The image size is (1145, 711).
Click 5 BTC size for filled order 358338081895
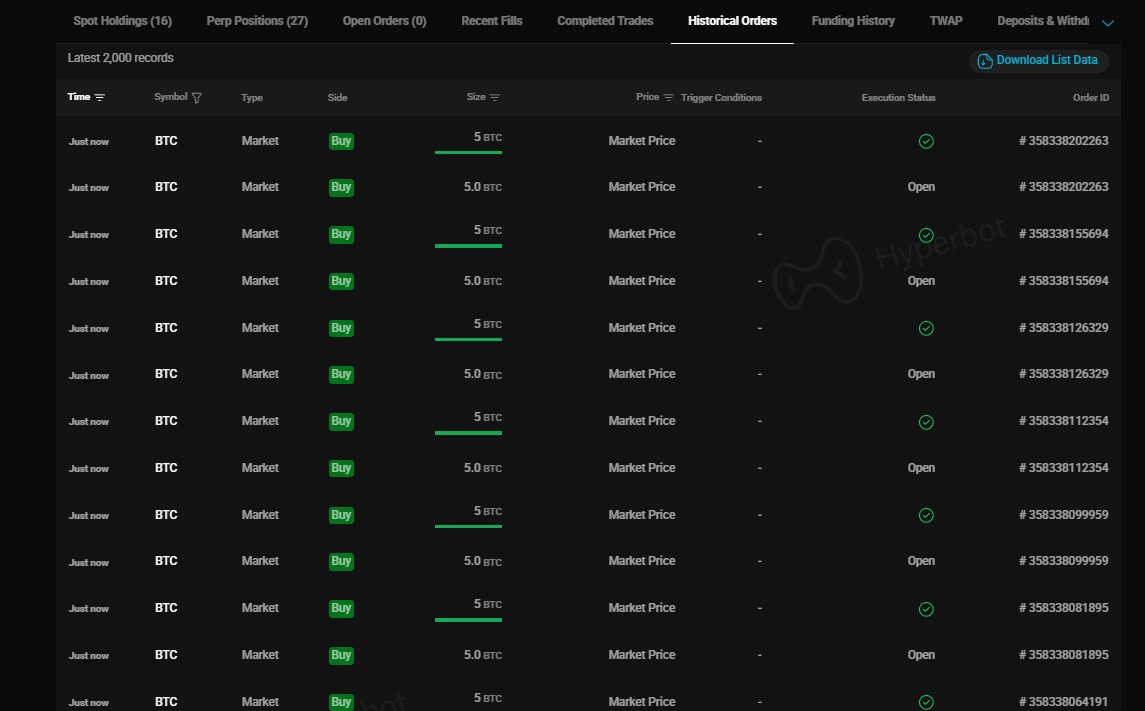coord(488,604)
